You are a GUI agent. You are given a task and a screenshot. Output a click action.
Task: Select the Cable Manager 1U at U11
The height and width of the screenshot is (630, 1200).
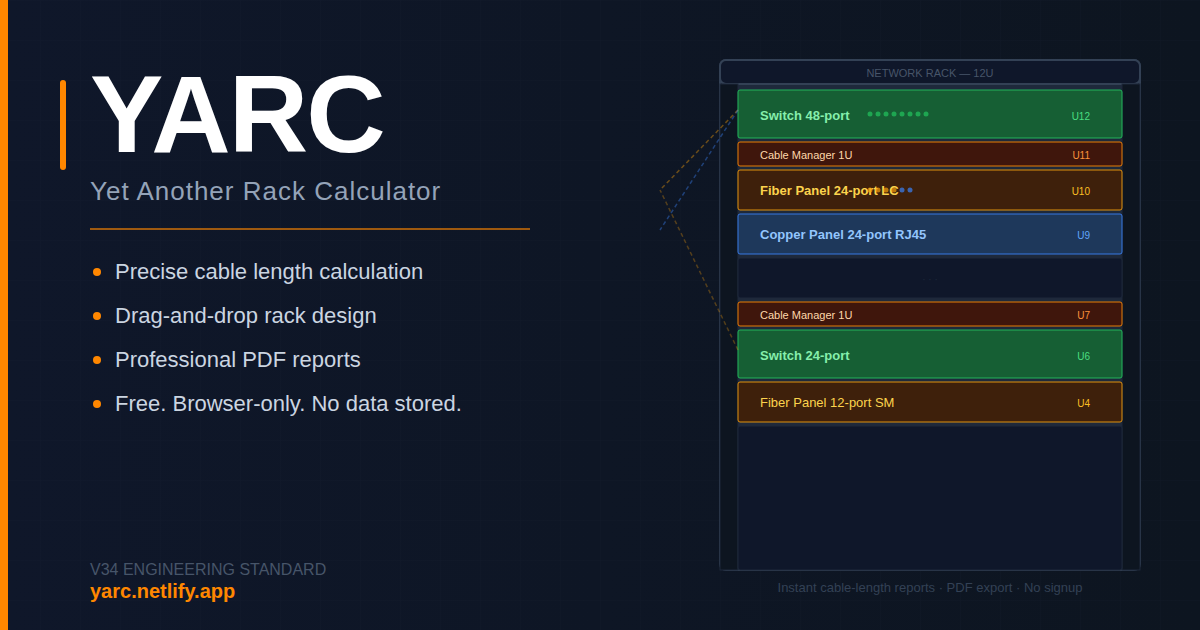pyautogui.click(x=930, y=154)
